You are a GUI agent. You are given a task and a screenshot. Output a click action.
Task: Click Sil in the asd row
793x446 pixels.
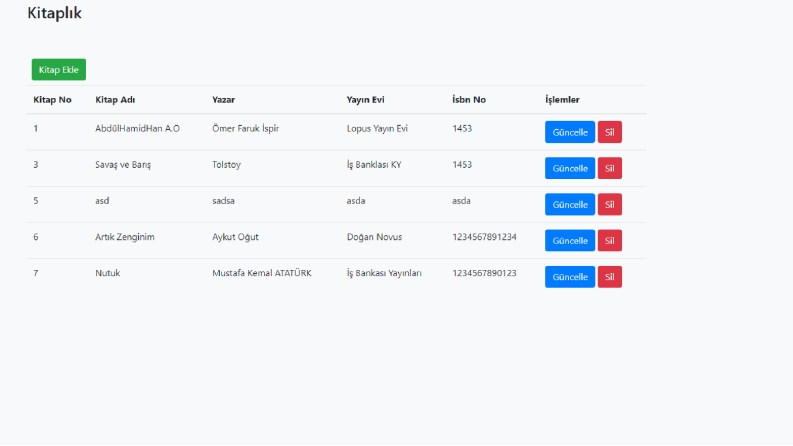609,205
